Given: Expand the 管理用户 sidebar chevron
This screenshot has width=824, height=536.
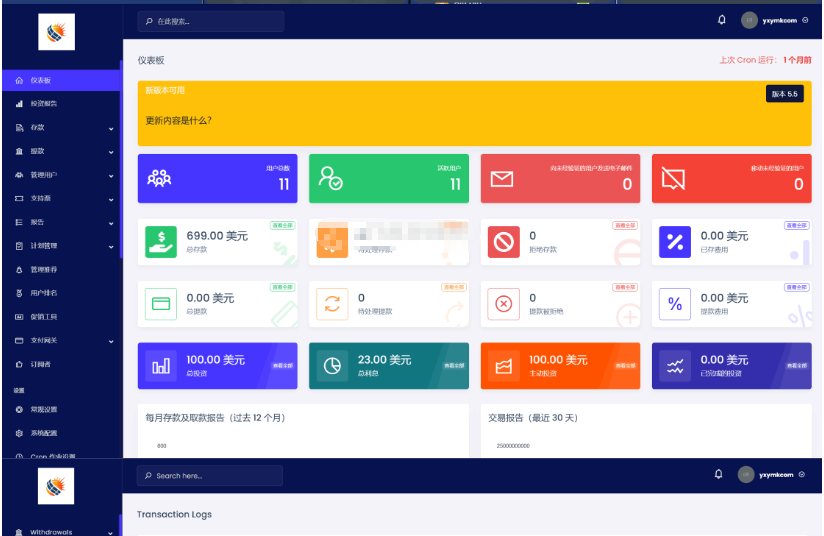Looking at the screenshot, I should (x=111, y=176).
